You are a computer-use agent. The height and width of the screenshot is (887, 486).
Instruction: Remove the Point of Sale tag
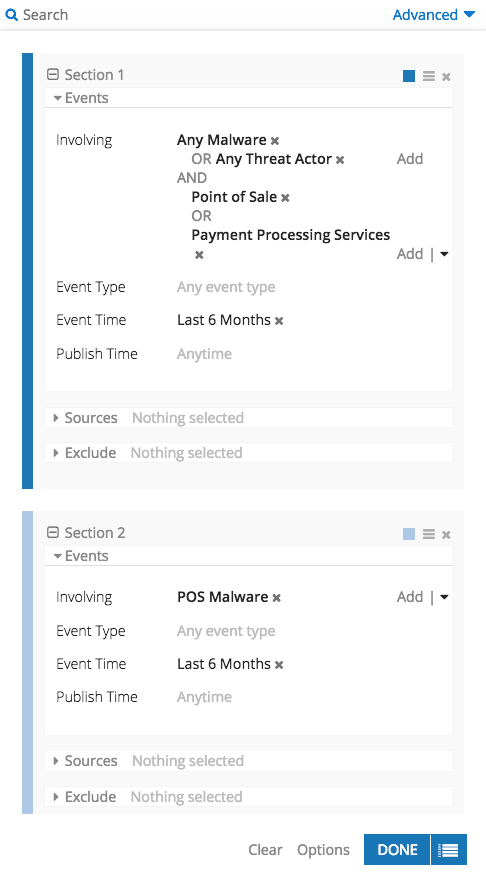tap(286, 198)
